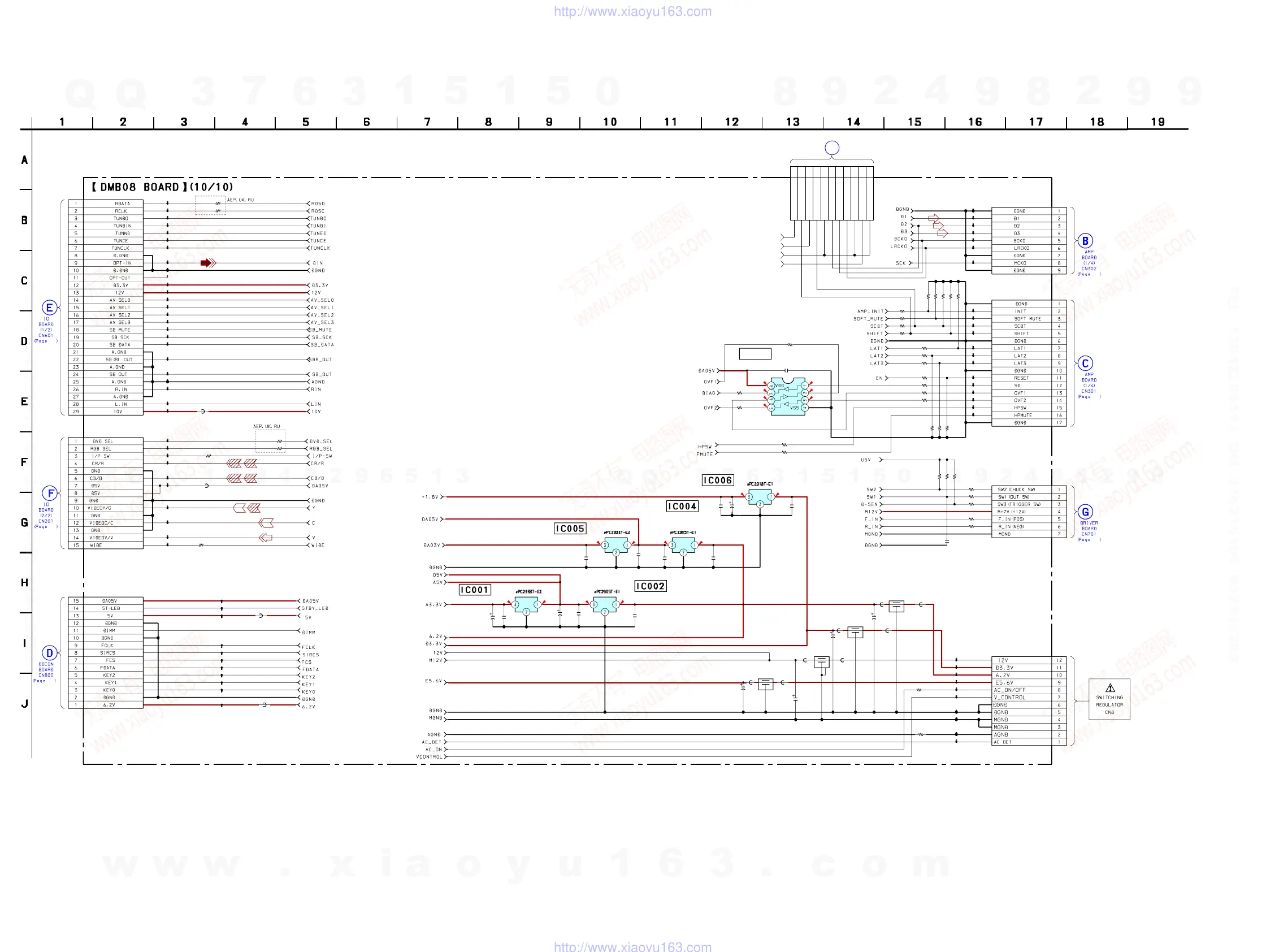Click the circled B connector marker

pyautogui.click(x=1085, y=241)
